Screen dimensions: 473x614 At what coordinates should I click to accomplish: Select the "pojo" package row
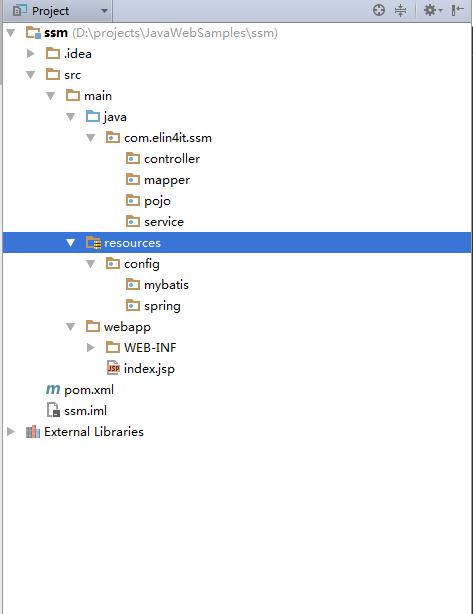(x=236, y=201)
